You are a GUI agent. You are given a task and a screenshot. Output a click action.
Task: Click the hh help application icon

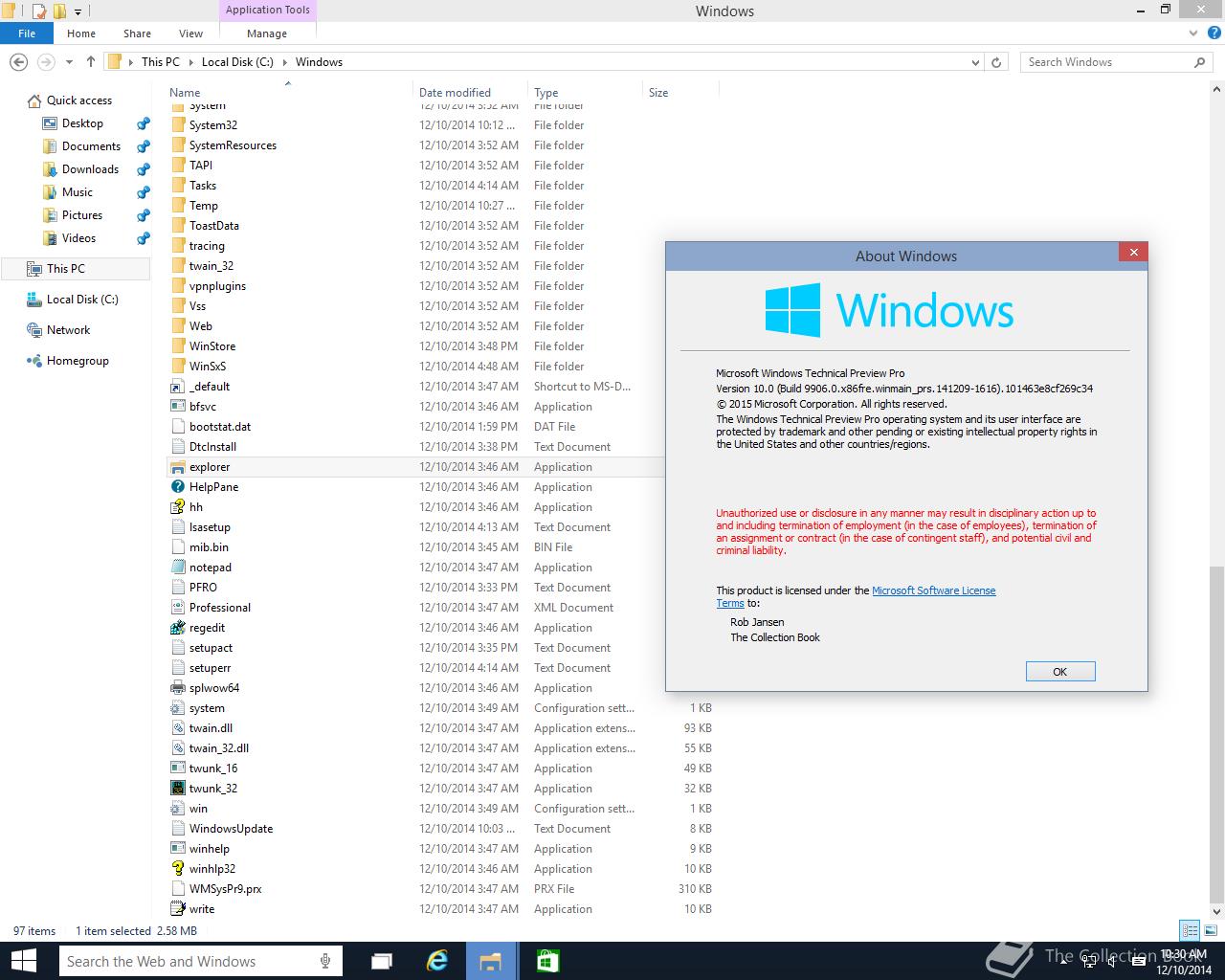[177, 507]
